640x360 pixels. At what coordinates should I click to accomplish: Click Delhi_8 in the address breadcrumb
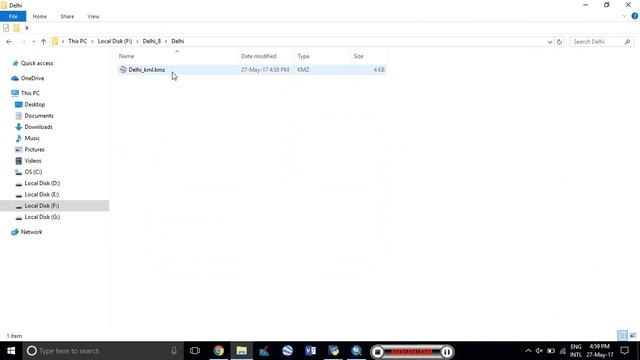tap(152, 41)
